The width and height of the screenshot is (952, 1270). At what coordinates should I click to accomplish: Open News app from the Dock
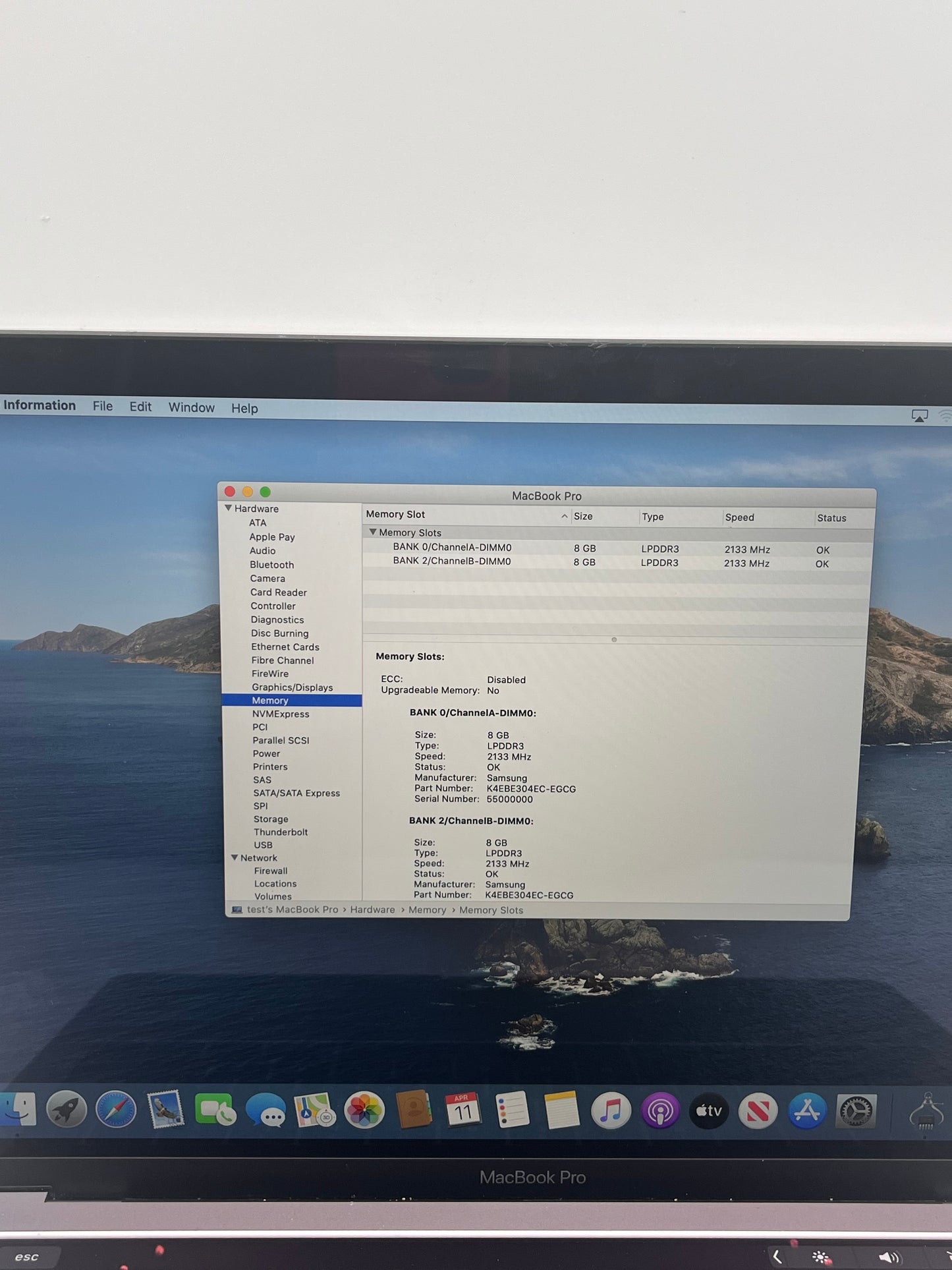click(x=758, y=1111)
